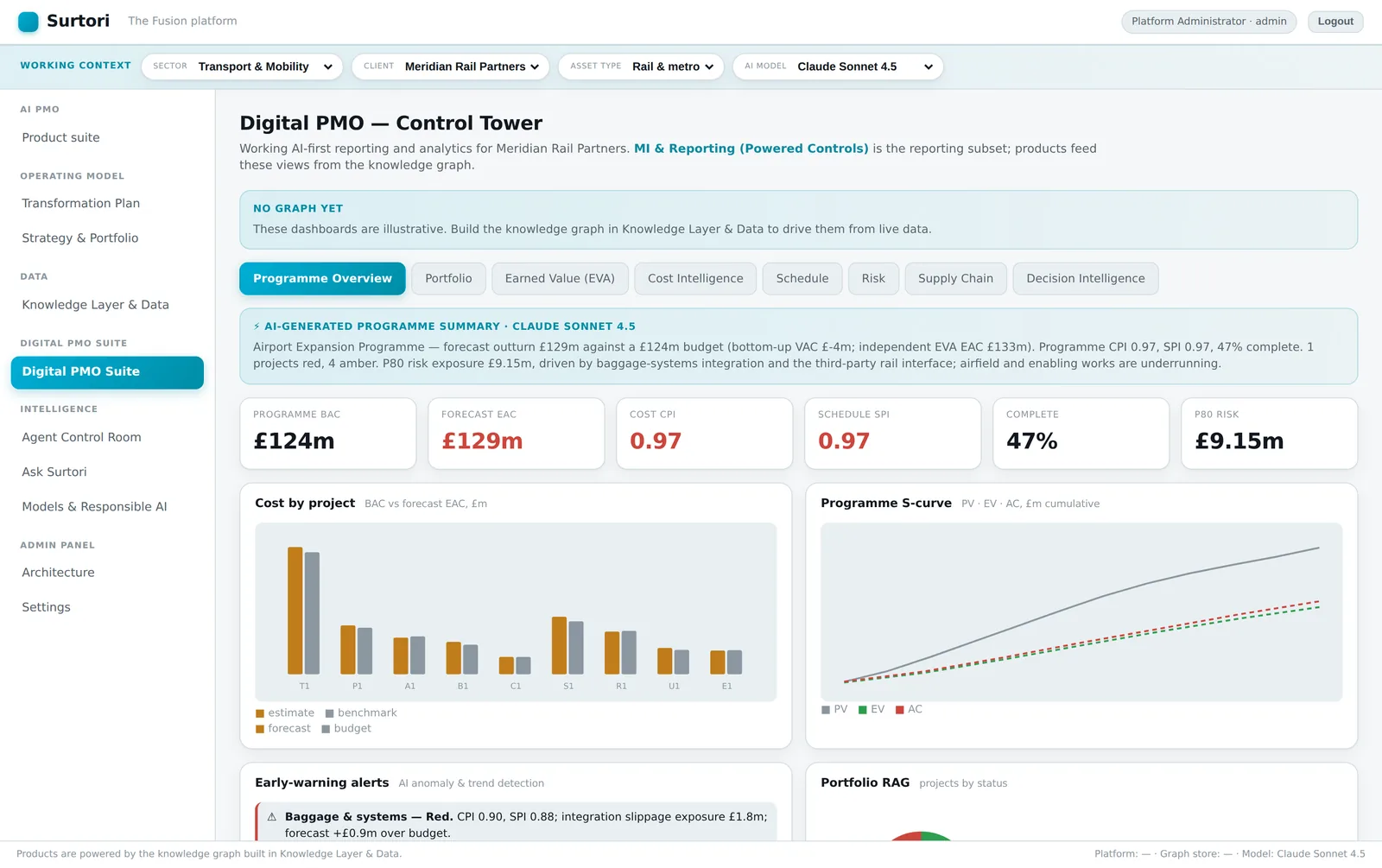Click the gray PV legend swatch
Screen dimensions: 1382x868
pyautogui.click(x=826, y=710)
